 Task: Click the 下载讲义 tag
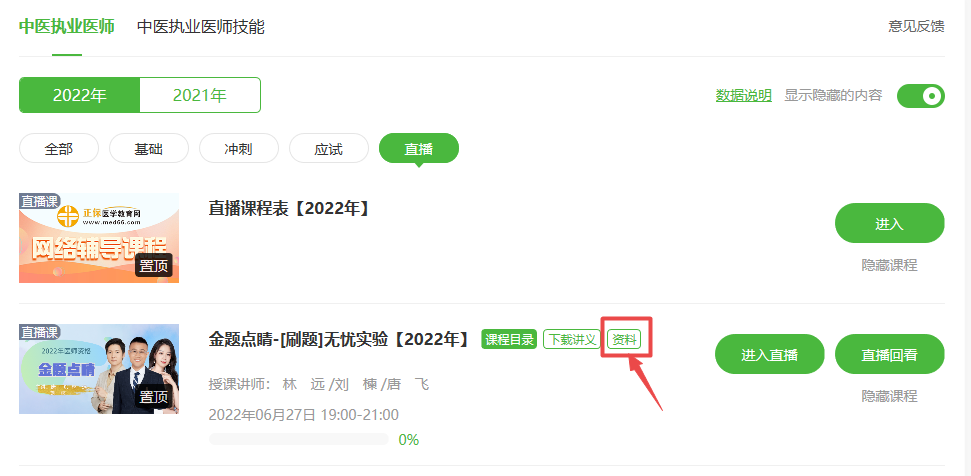point(572,339)
